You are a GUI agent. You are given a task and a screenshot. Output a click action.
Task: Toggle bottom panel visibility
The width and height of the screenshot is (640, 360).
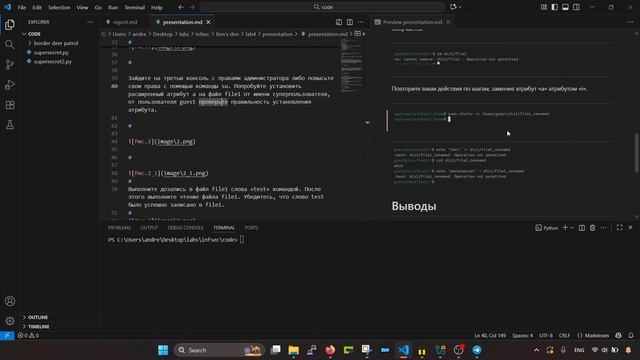point(565,7)
